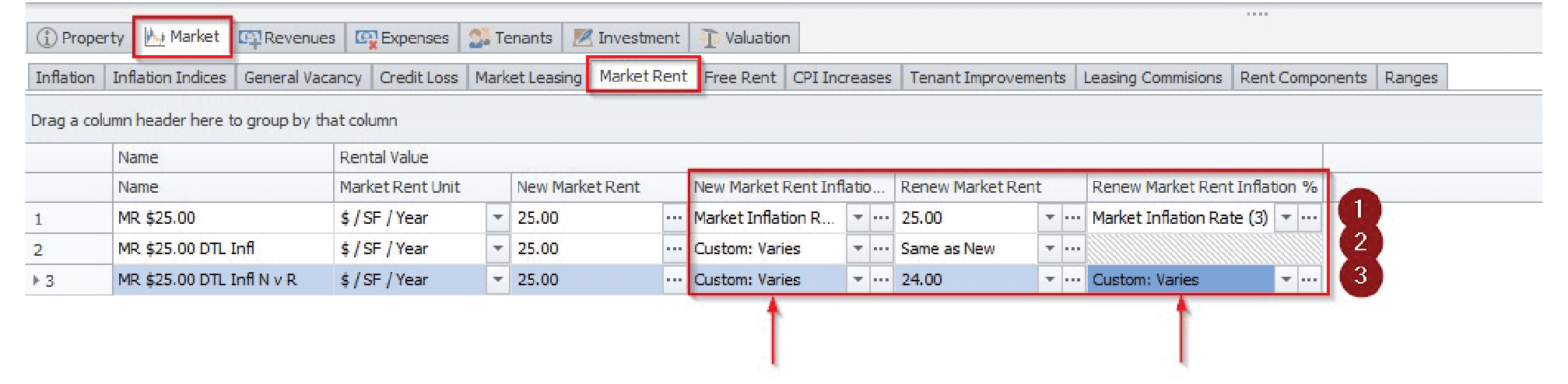This screenshot has height=384, width=1568.
Task: Click the Market Rent Unit column header
Action: click(422, 187)
